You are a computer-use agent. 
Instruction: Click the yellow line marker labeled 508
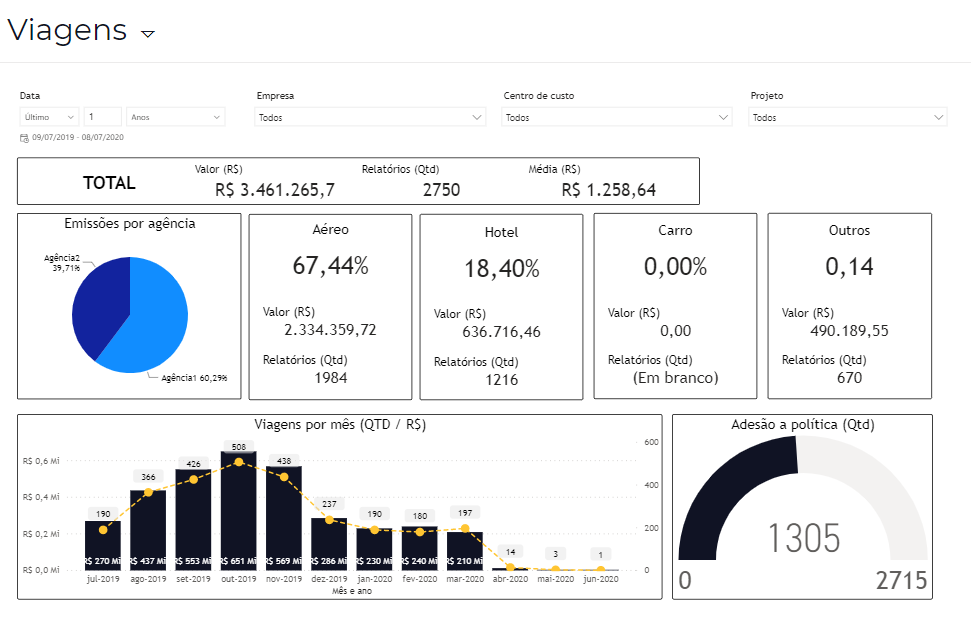coord(238,462)
